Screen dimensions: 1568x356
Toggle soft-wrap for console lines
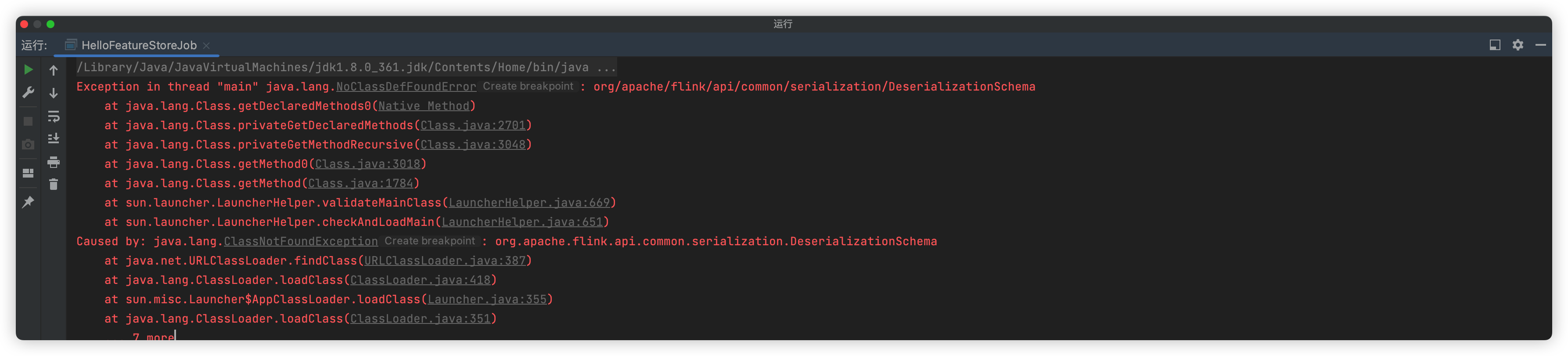[x=54, y=116]
